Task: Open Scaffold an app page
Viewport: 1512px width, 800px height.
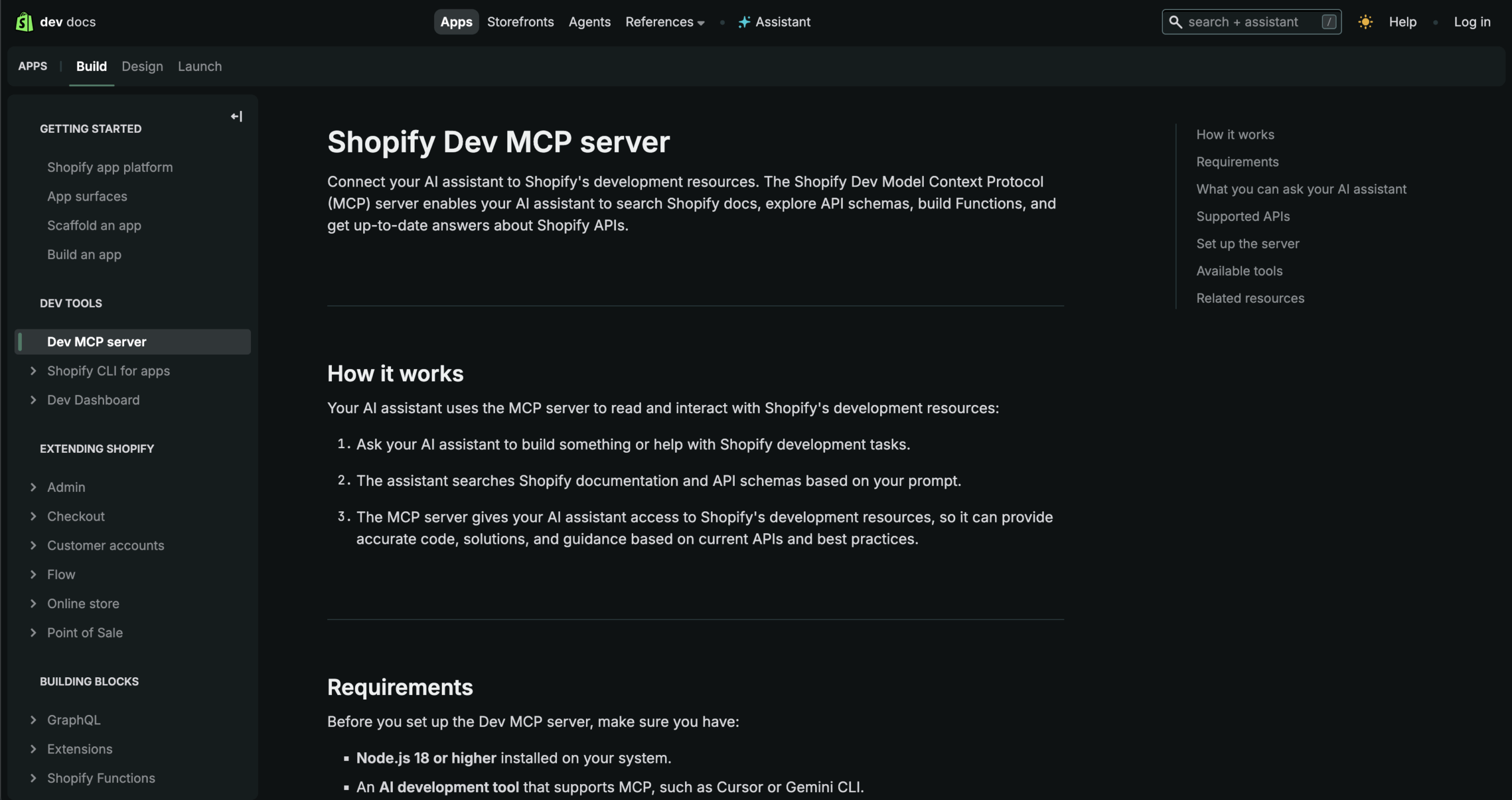Action: pyautogui.click(x=94, y=226)
